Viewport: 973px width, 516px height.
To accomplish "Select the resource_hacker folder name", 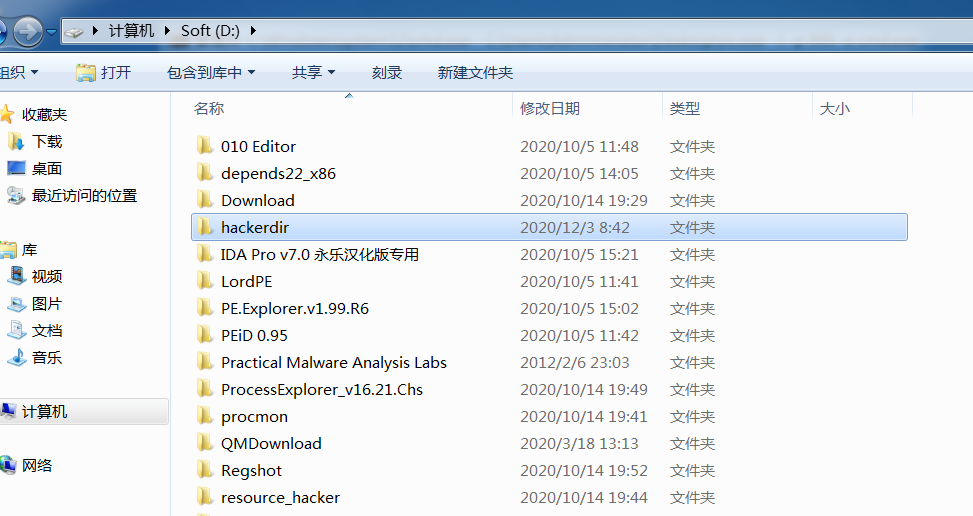I will [x=280, y=497].
